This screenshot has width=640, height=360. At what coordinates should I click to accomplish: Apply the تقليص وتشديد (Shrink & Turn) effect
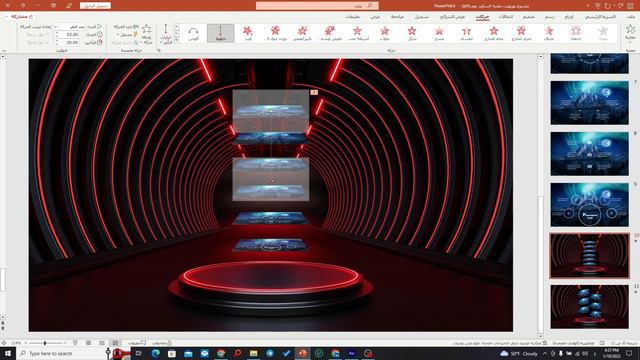(330, 33)
